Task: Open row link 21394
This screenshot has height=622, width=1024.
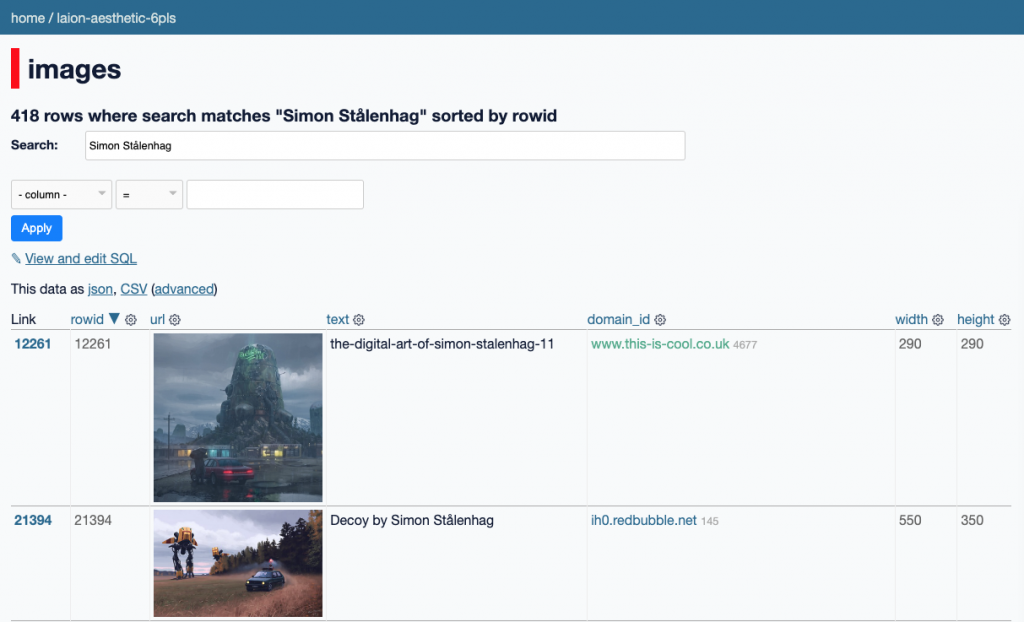Action: click(x=33, y=521)
